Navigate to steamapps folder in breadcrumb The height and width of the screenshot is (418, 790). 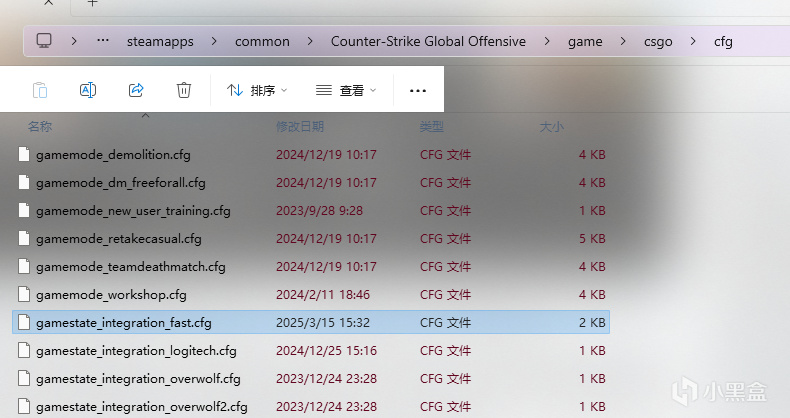click(x=160, y=41)
